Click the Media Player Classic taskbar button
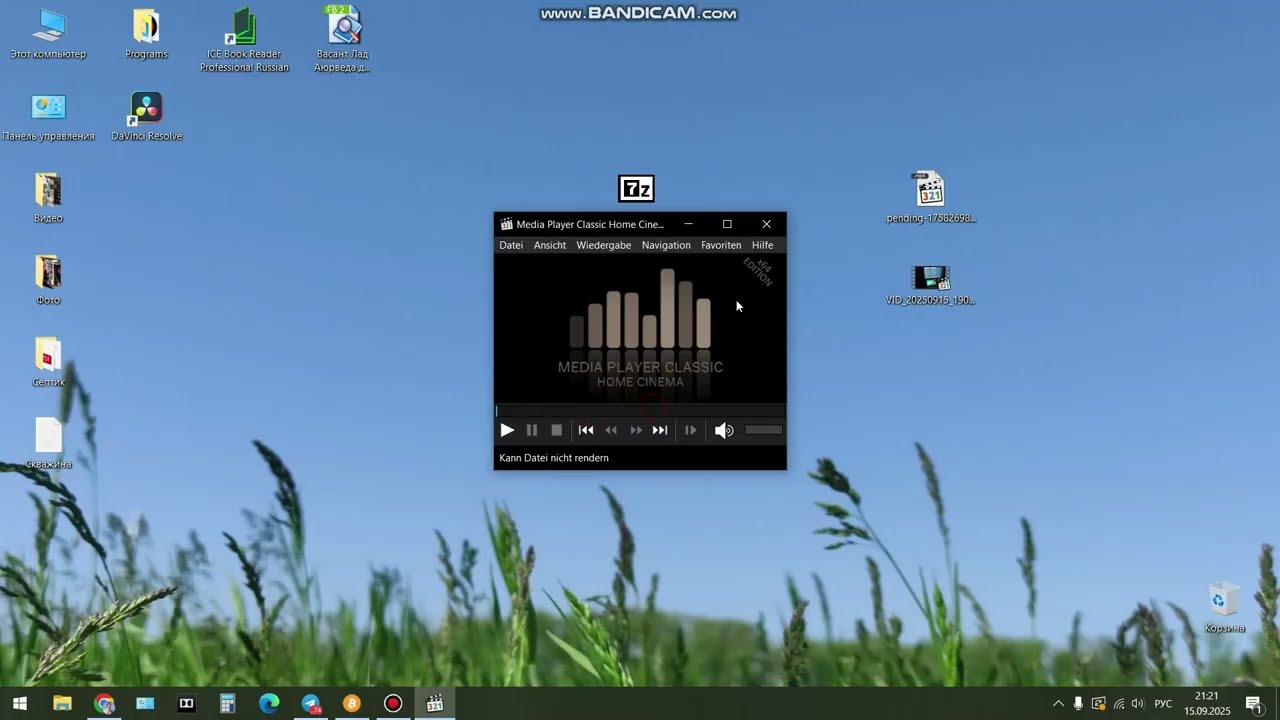The height and width of the screenshot is (720, 1280). (434, 704)
